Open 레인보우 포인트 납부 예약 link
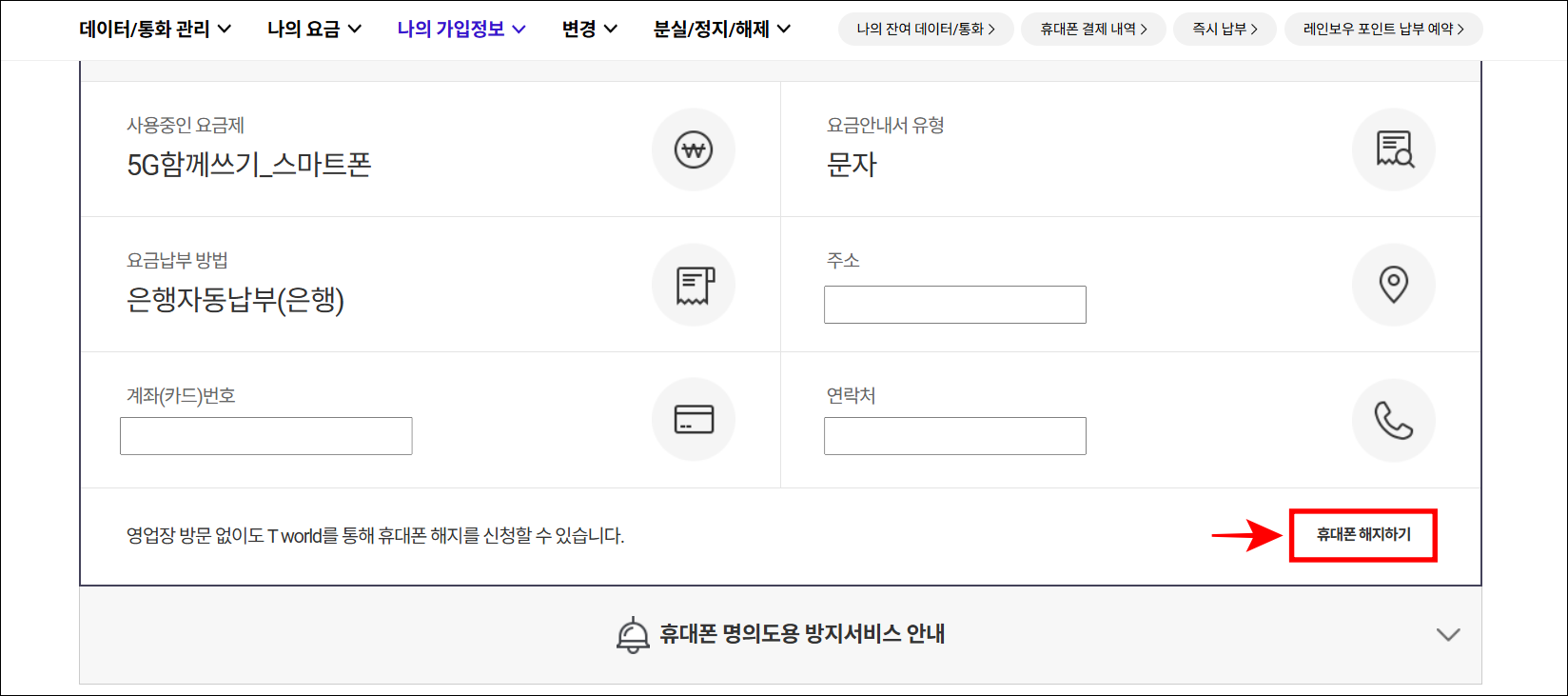1568x696 pixels. click(x=1382, y=29)
